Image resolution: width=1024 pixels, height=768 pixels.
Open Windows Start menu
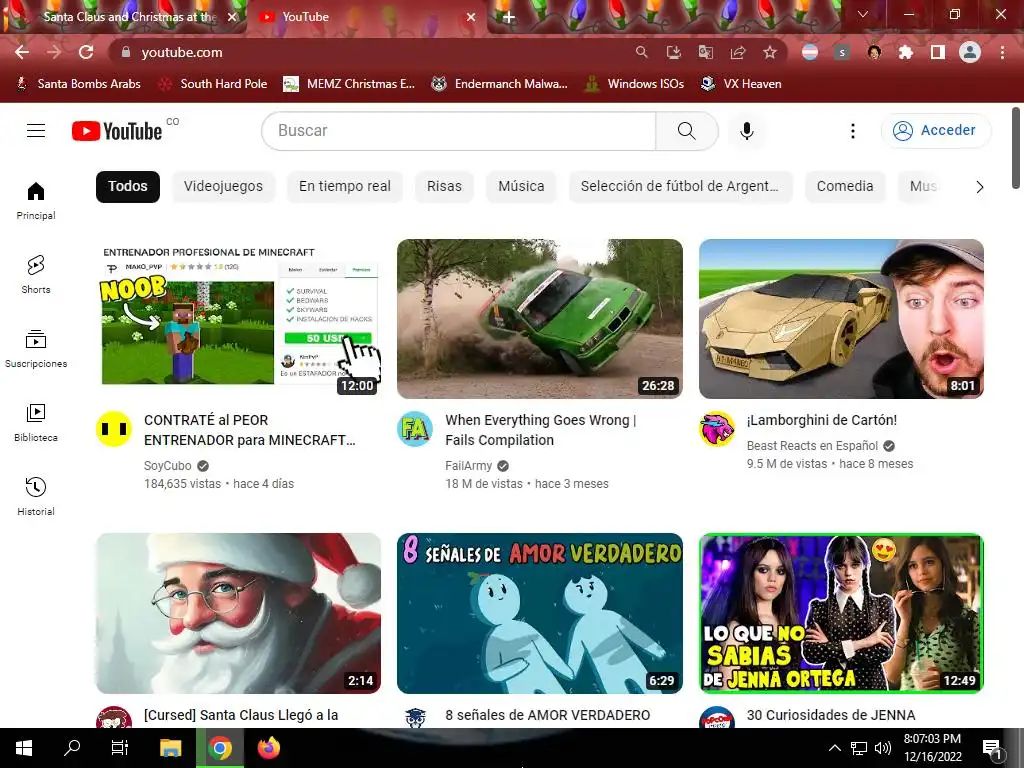[x=24, y=748]
